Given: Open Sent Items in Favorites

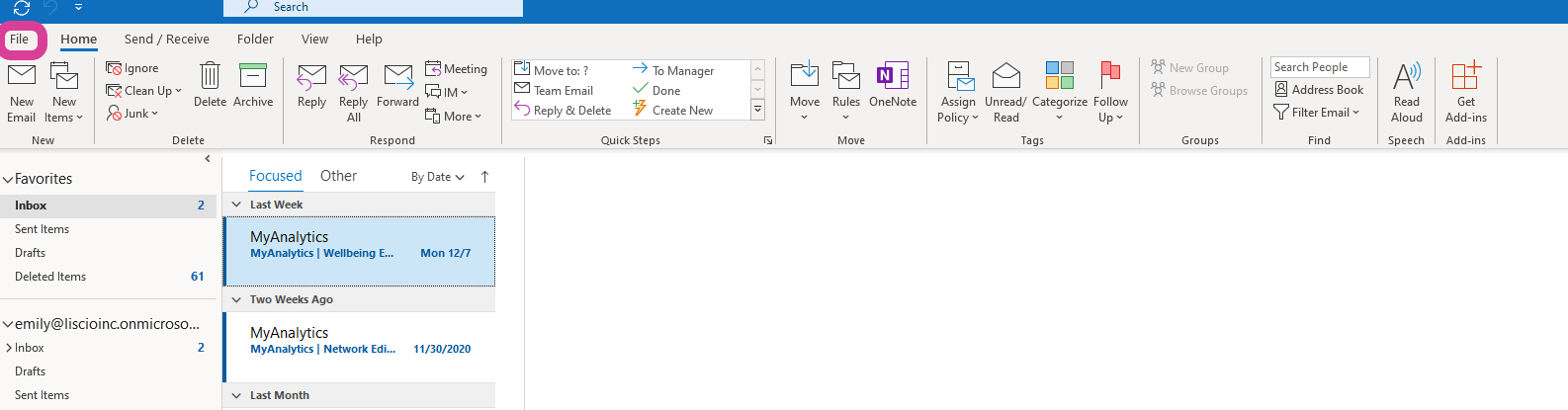Looking at the screenshot, I should click(109, 229).
